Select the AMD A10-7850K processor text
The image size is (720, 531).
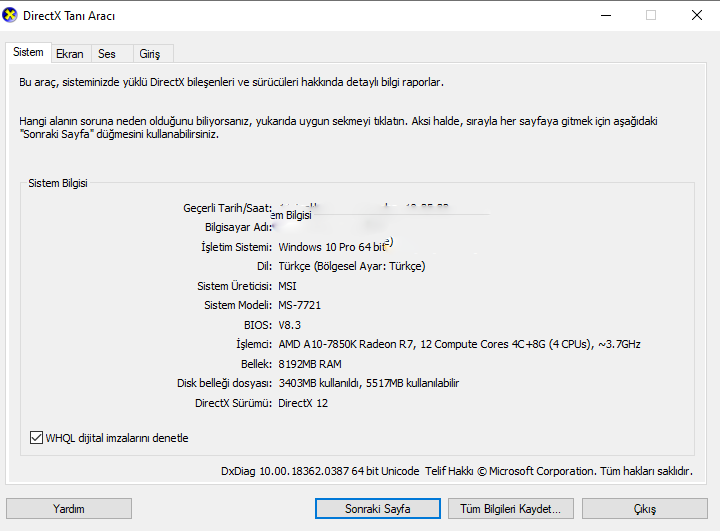pos(459,345)
